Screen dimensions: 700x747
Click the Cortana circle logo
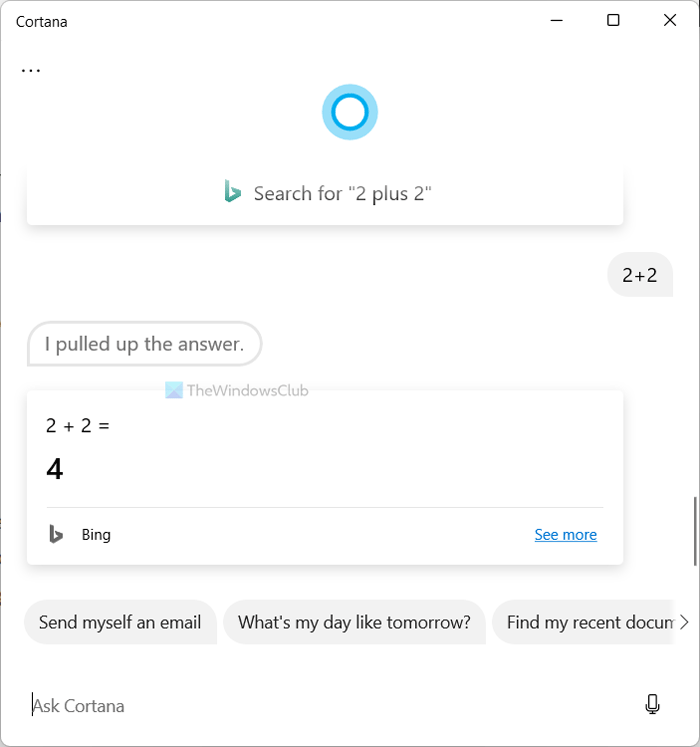(x=350, y=113)
